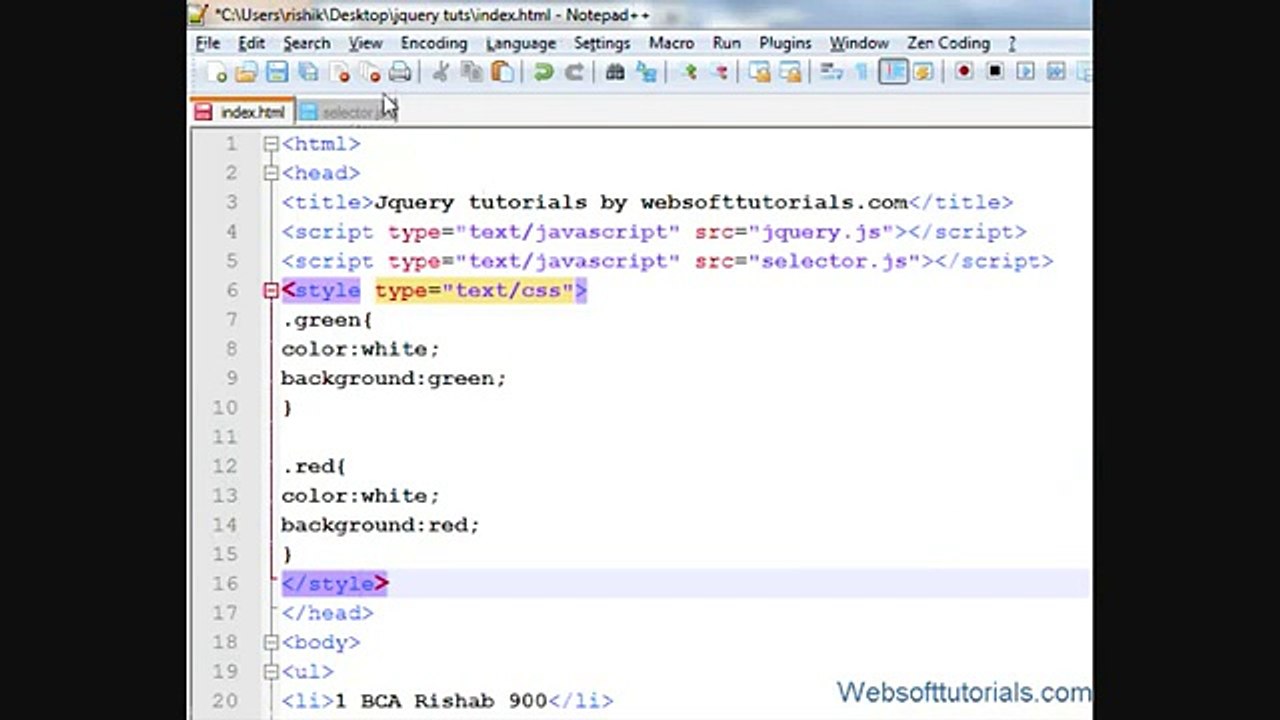Collapse the <ul> fold on line 19
The image size is (1280, 720).
pyautogui.click(x=270, y=672)
